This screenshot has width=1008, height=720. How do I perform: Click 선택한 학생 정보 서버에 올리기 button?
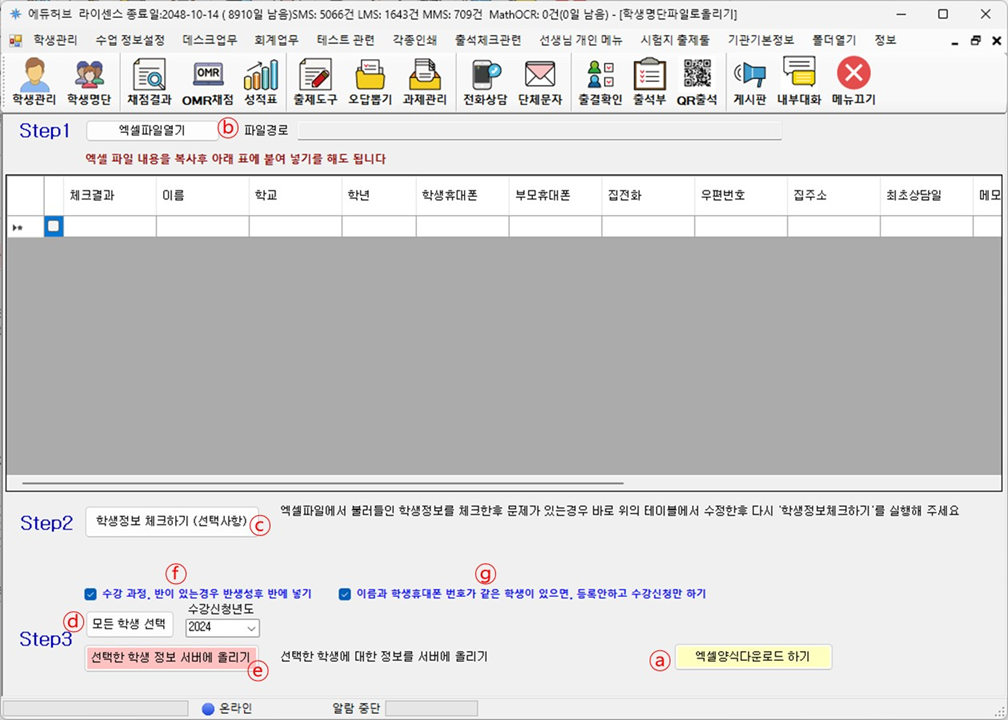[170, 657]
